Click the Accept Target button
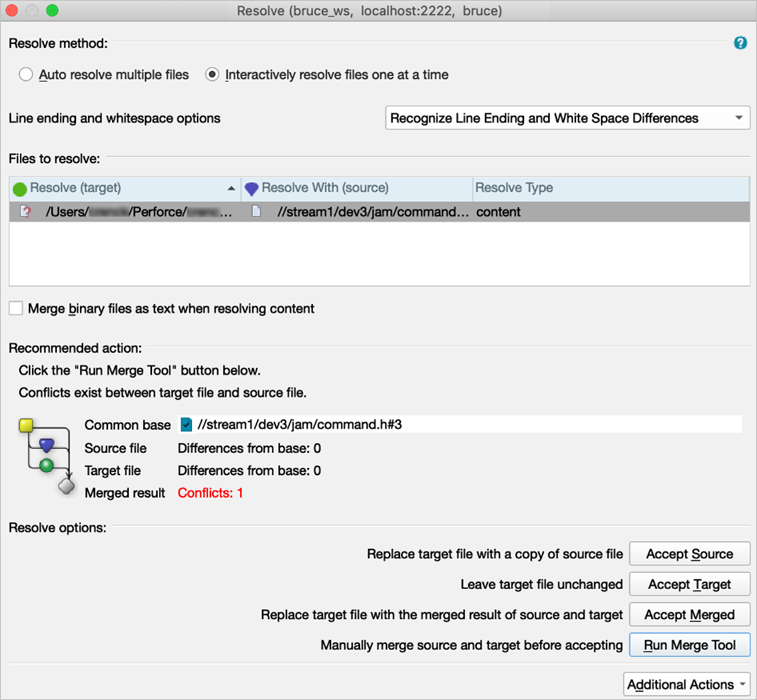This screenshot has width=757, height=700. 689,584
